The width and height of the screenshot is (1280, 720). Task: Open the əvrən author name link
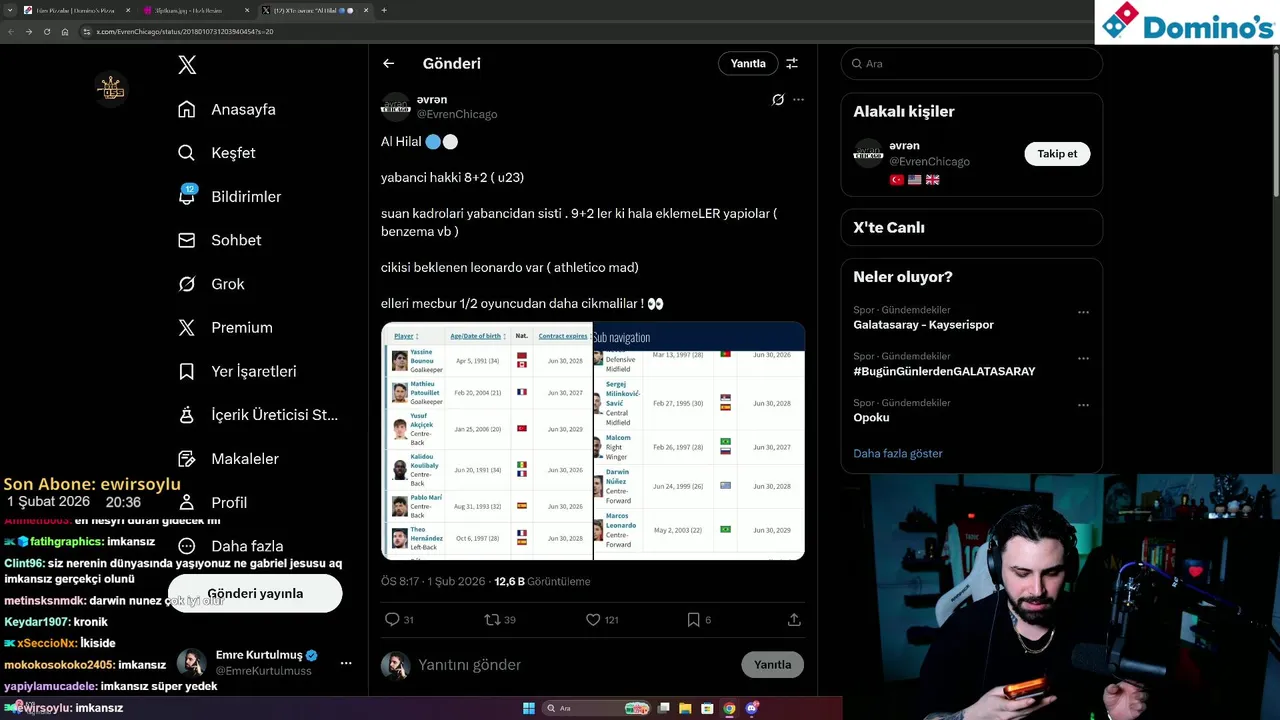(x=432, y=99)
